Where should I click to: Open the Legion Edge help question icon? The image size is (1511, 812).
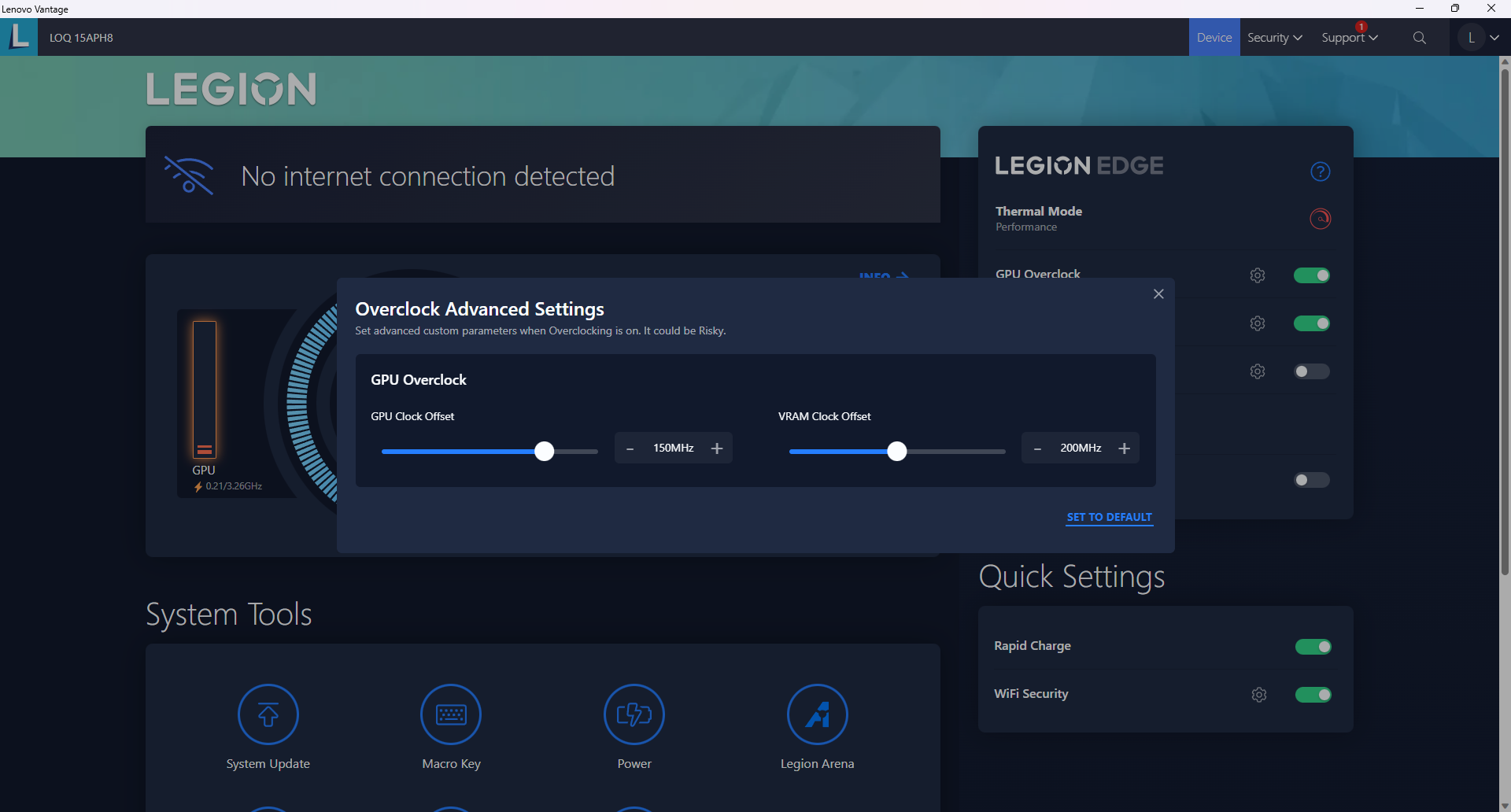[1321, 172]
